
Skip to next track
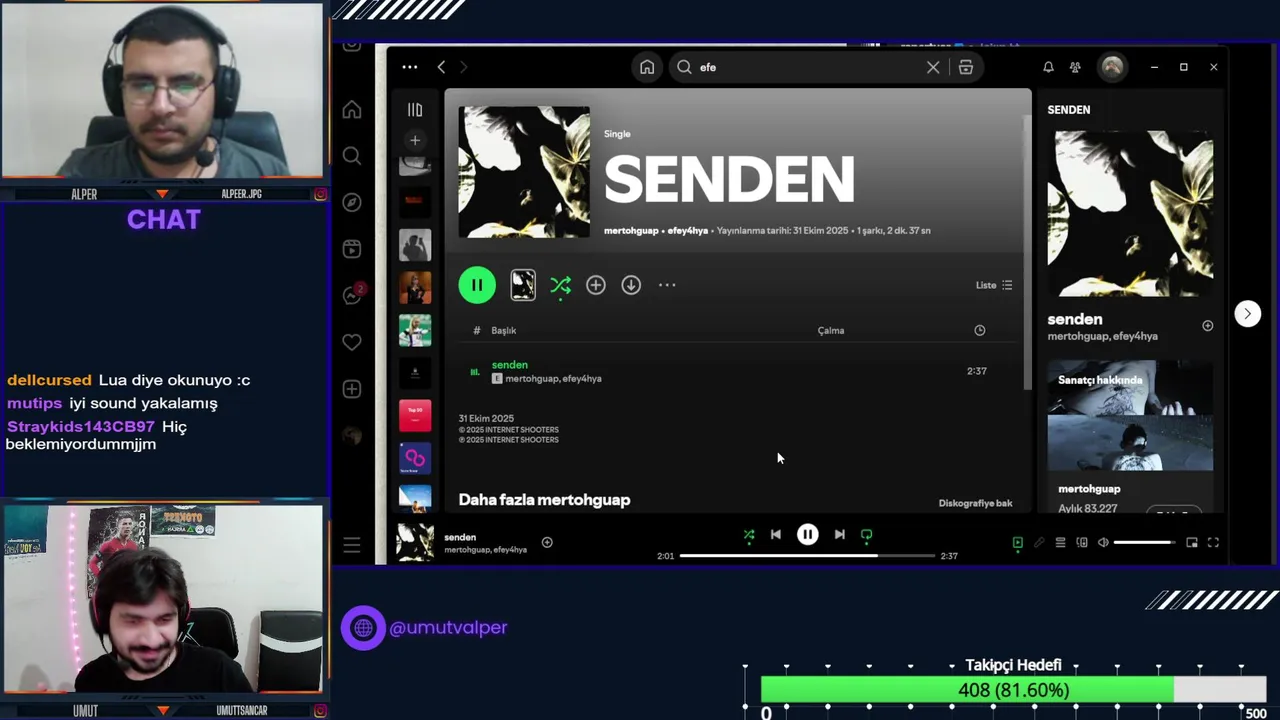coord(840,535)
